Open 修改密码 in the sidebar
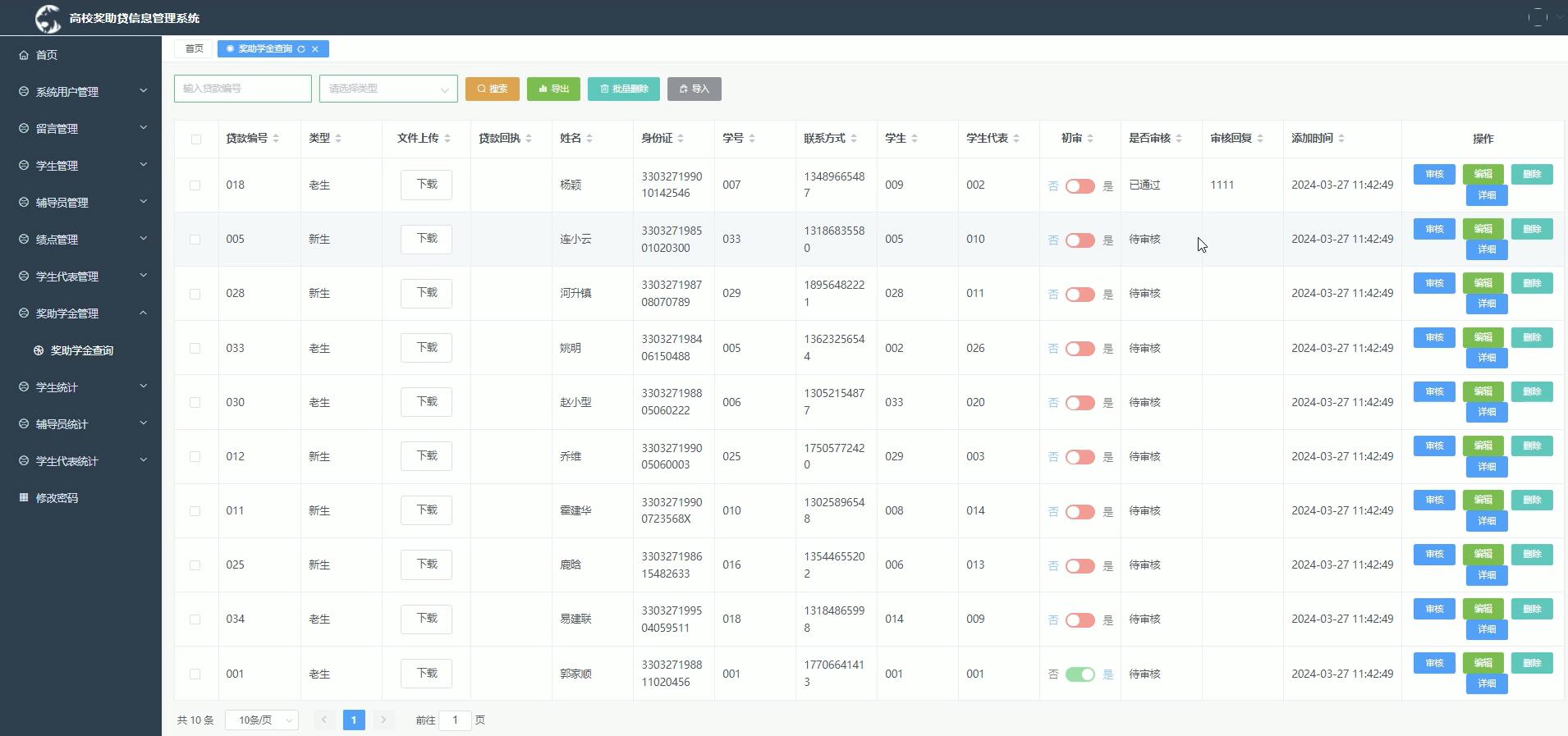This screenshot has height=736, width=1568. pyautogui.click(x=80, y=498)
